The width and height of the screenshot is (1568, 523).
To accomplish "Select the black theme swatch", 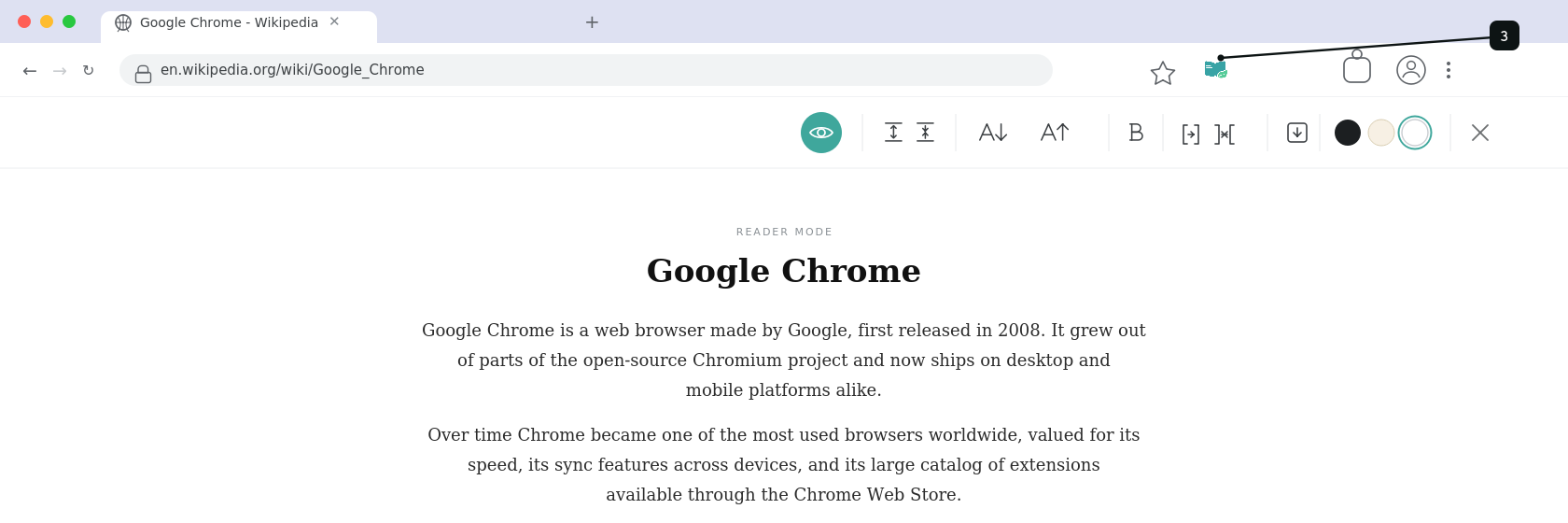I will [1348, 133].
